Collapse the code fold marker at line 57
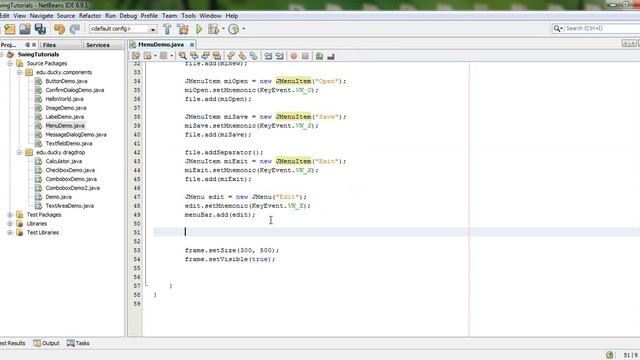The width and height of the screenshot is (640, 360). [x=147, y=286]
